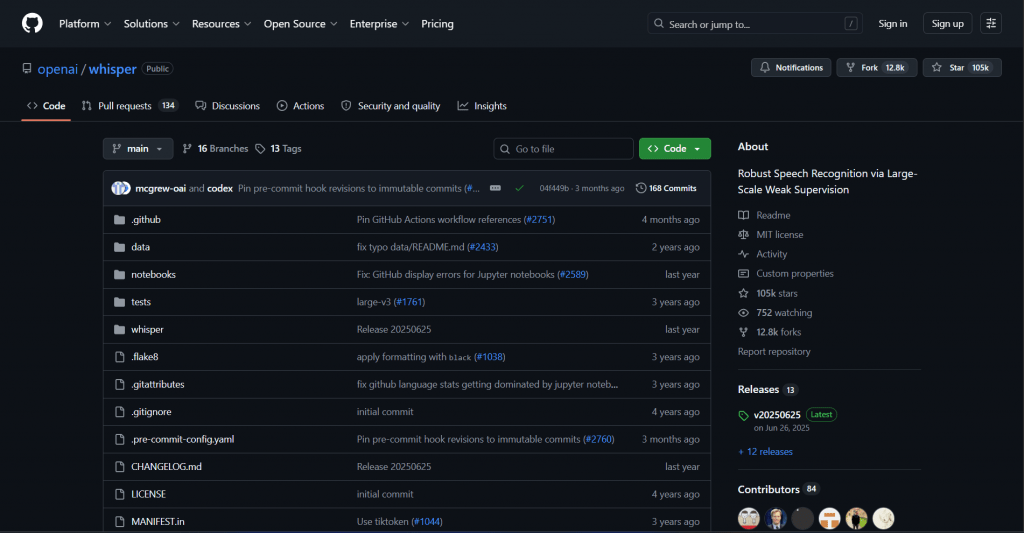Click the first contributor avatar
Image resolution: width=1024 pixels, height=533 pixels.
[749, 519]
